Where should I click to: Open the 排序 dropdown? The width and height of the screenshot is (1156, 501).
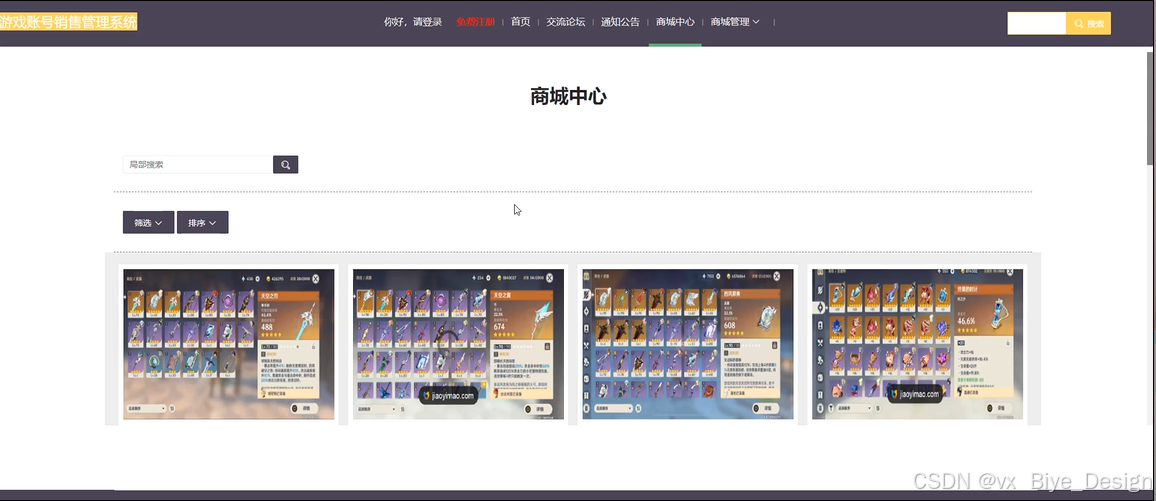[x=202, y=223]
